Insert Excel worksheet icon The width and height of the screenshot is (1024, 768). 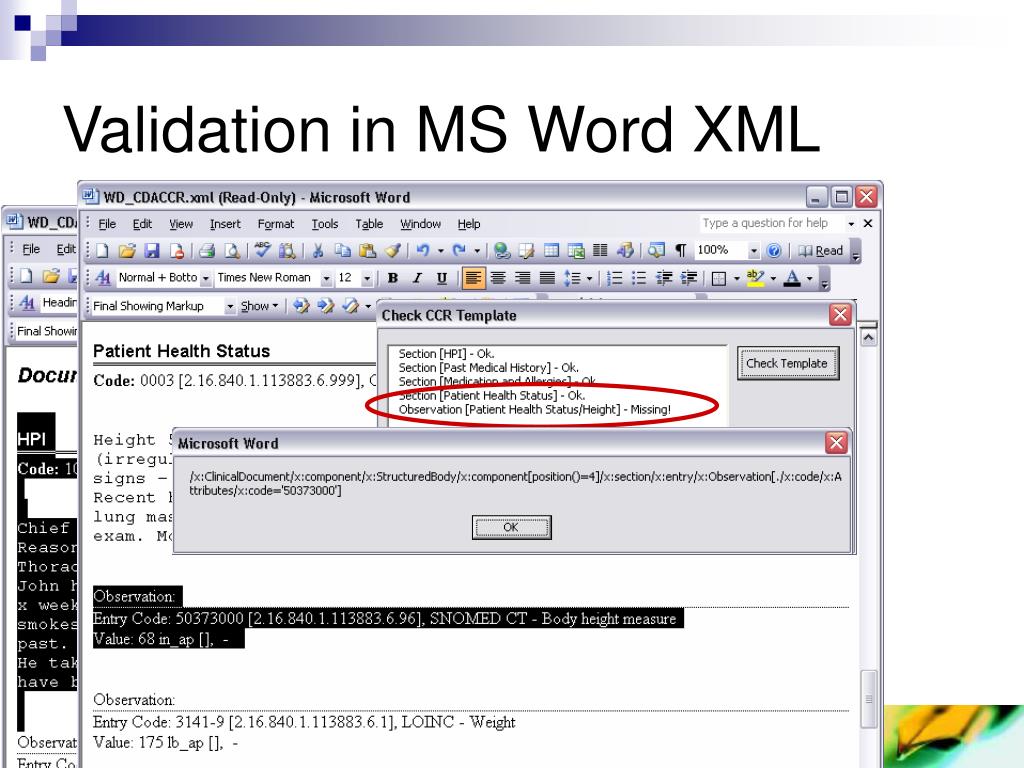pyautogui.click(x=575, y=251)
